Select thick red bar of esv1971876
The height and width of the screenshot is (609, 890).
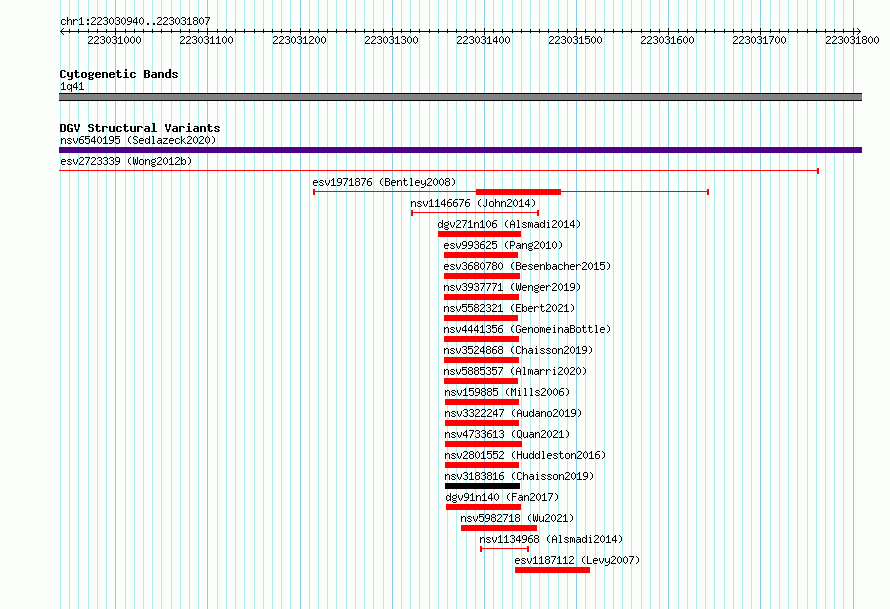518,192
